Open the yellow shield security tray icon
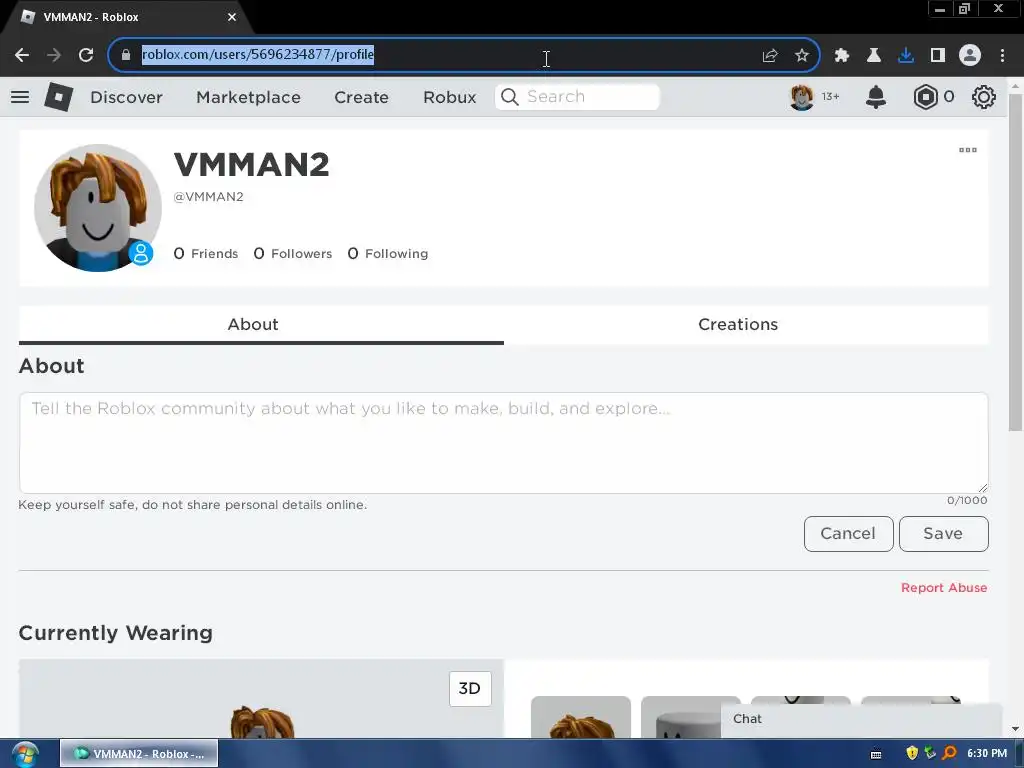This screenshot has height=768, width=1024. coord(912,753)
